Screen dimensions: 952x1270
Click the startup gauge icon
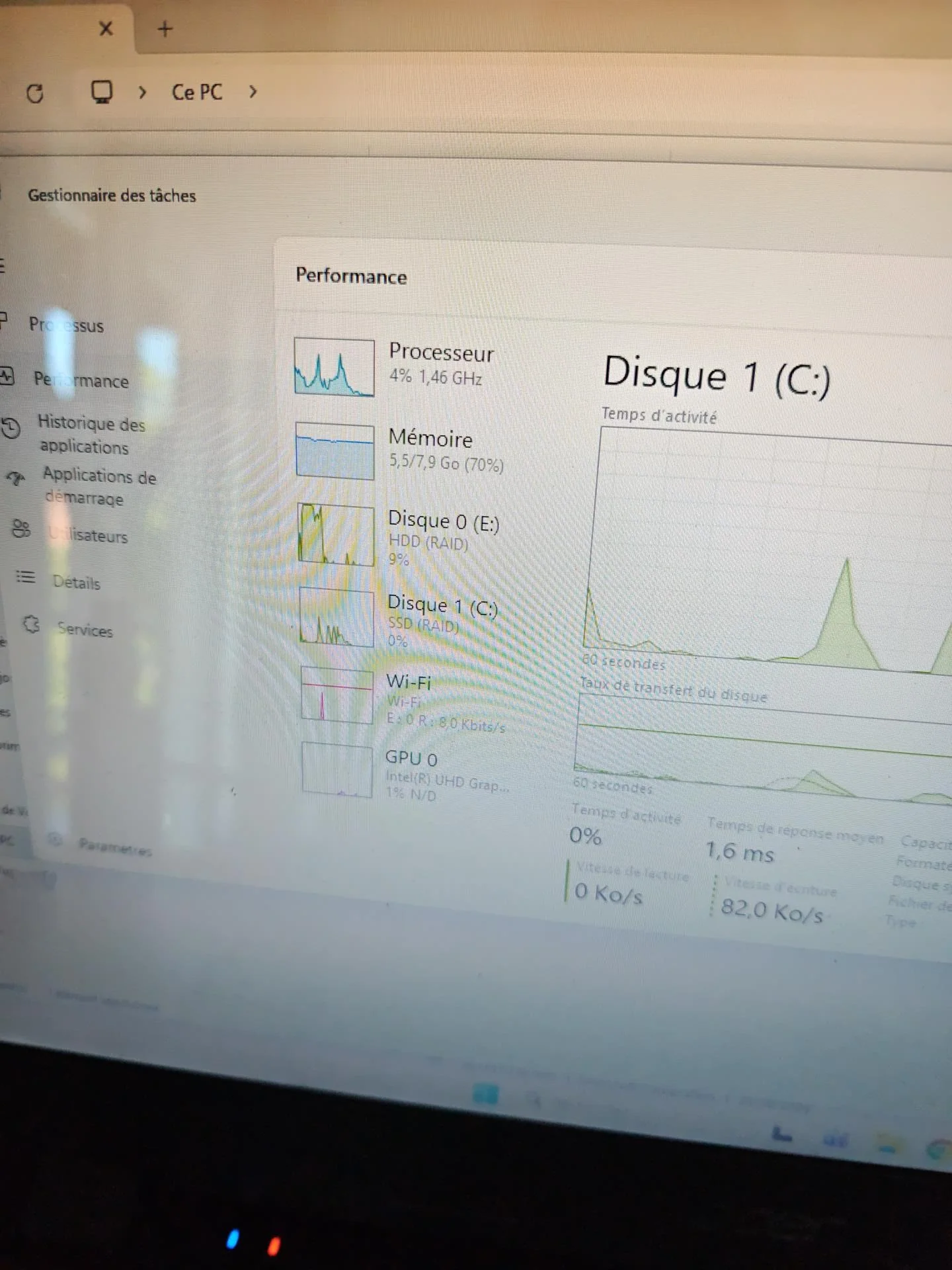click(16, 478)
